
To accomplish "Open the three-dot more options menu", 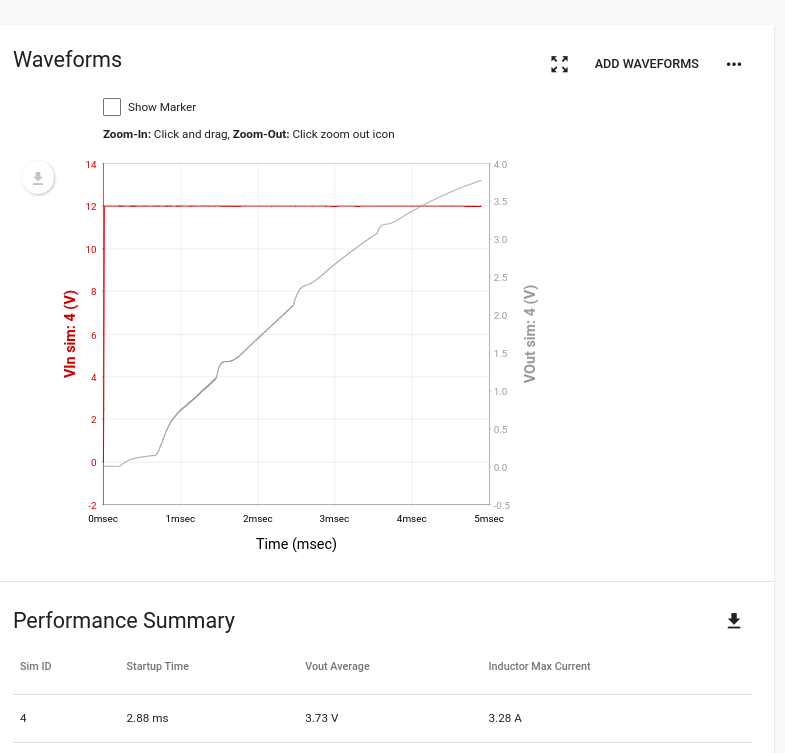I will pos(734,64).
